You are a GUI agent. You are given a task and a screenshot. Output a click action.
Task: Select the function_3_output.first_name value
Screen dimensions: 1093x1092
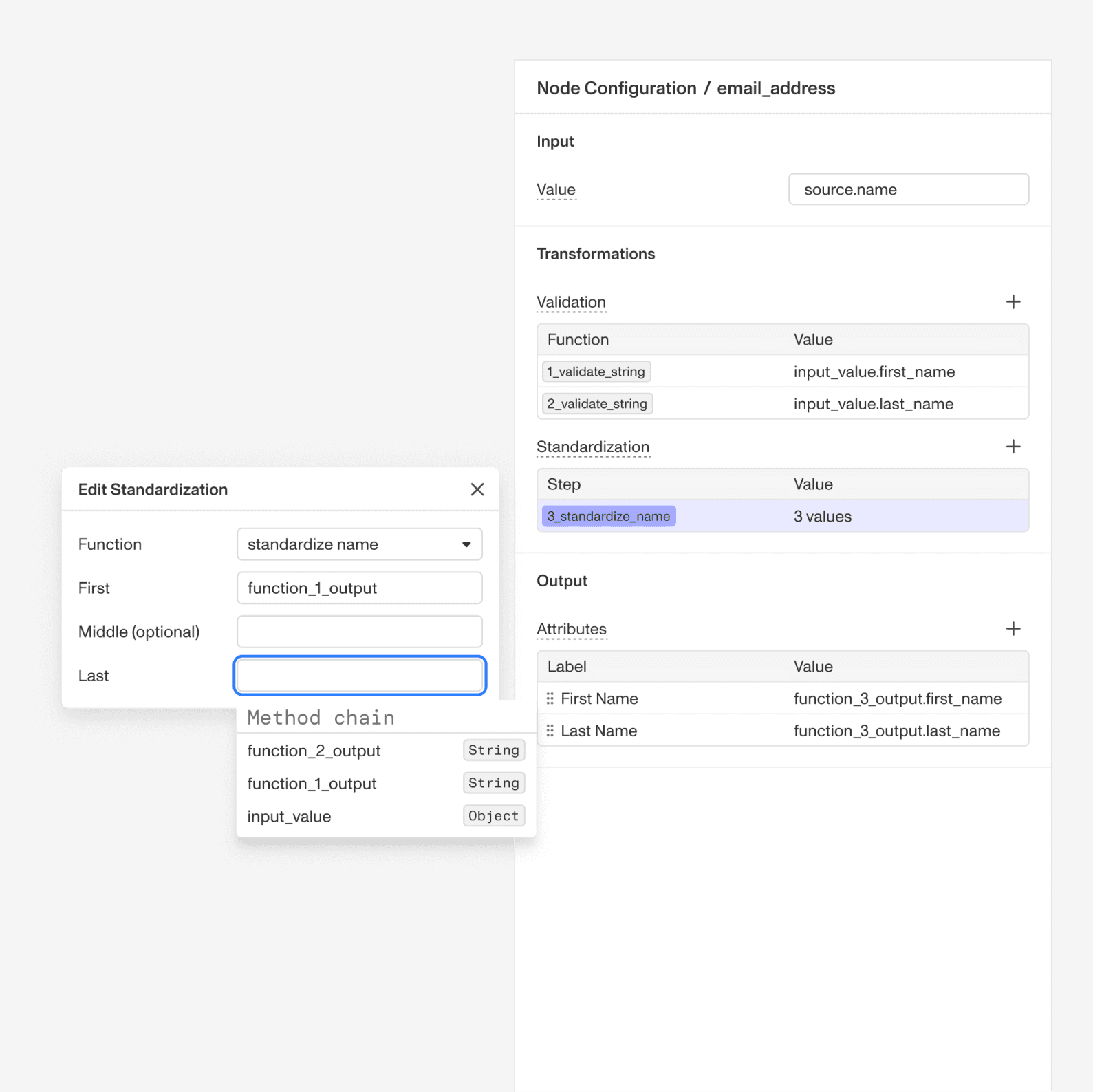click(898, 698)
